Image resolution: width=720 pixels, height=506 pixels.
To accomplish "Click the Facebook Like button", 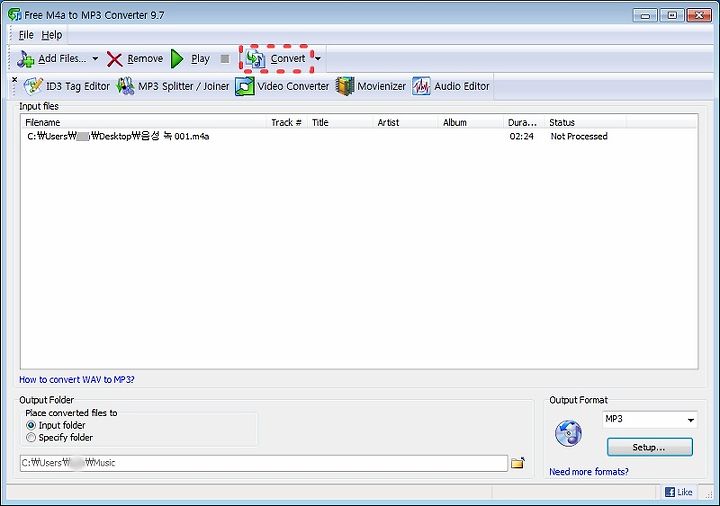I will coord(679,492).
